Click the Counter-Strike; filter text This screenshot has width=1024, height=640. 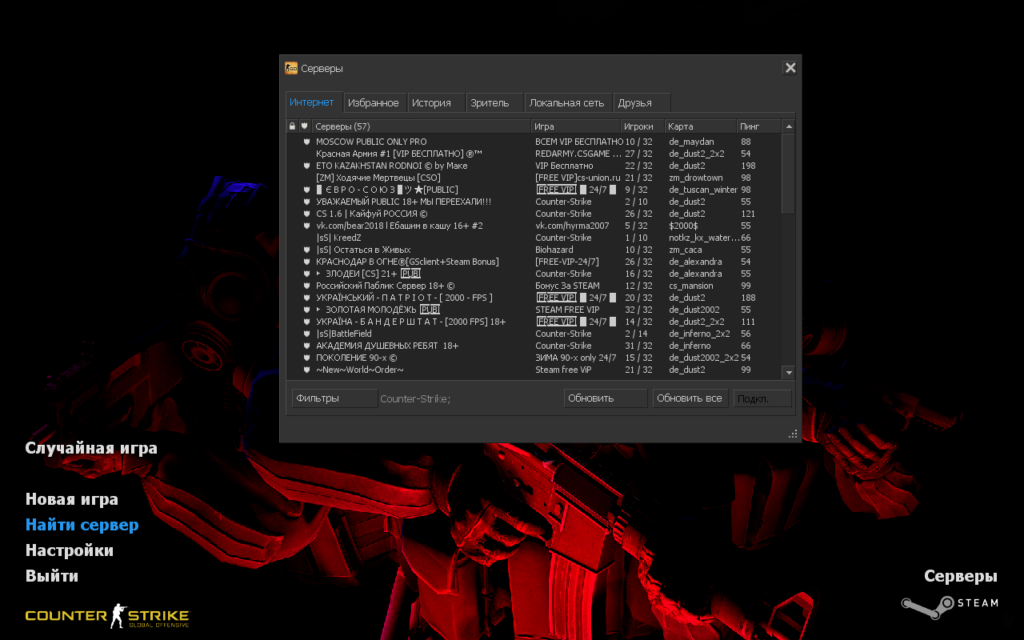(415, 399)
